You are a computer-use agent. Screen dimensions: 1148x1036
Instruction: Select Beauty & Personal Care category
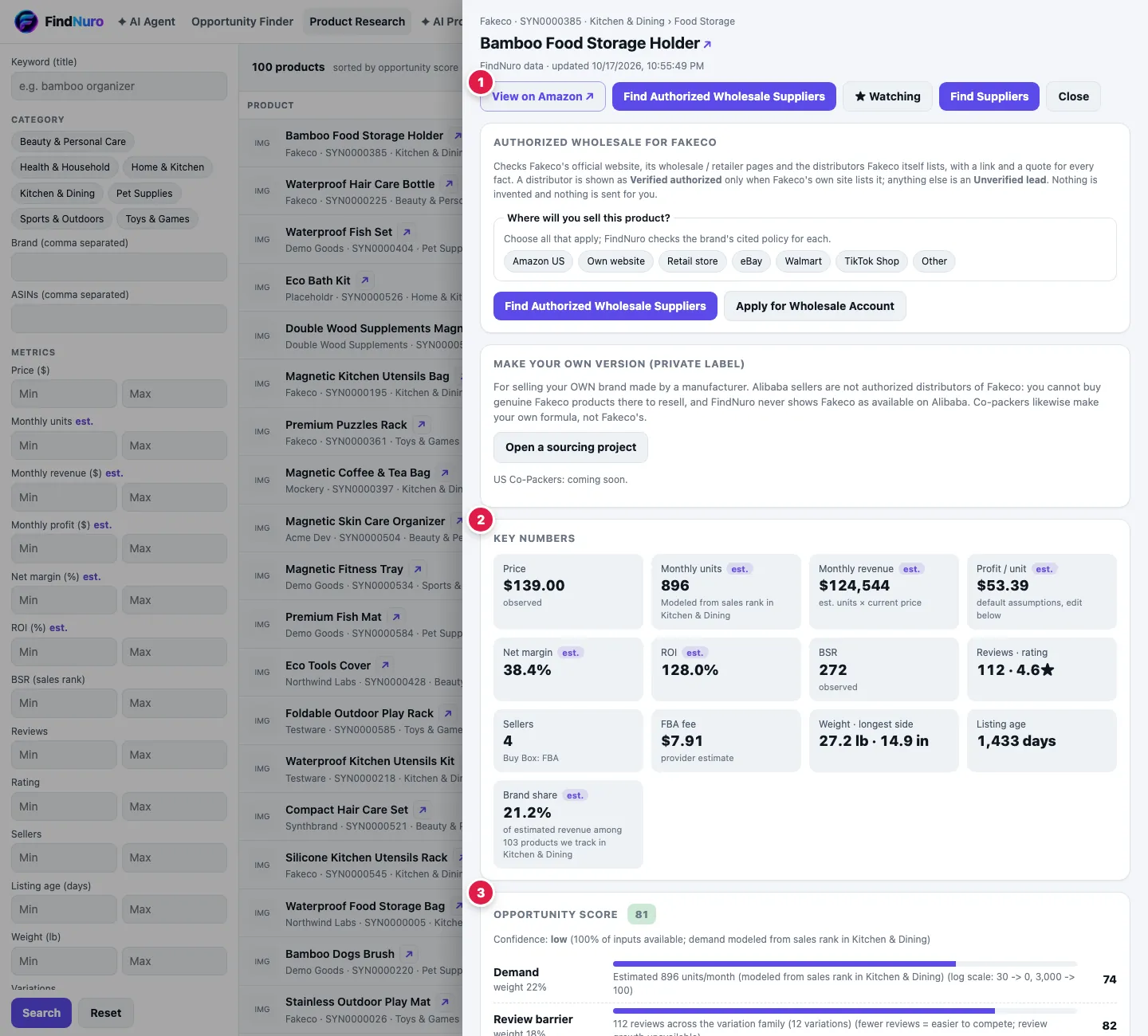point(73,142)
